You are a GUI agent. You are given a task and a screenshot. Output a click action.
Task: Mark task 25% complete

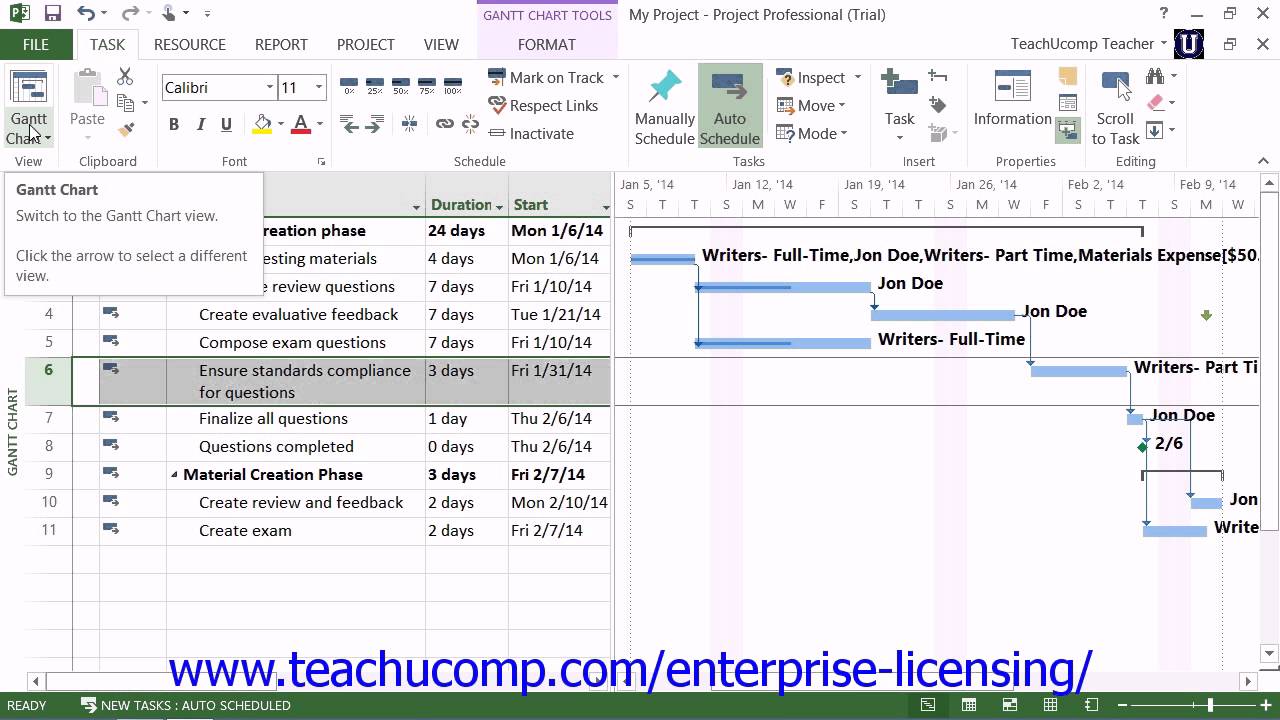[375, 86]
